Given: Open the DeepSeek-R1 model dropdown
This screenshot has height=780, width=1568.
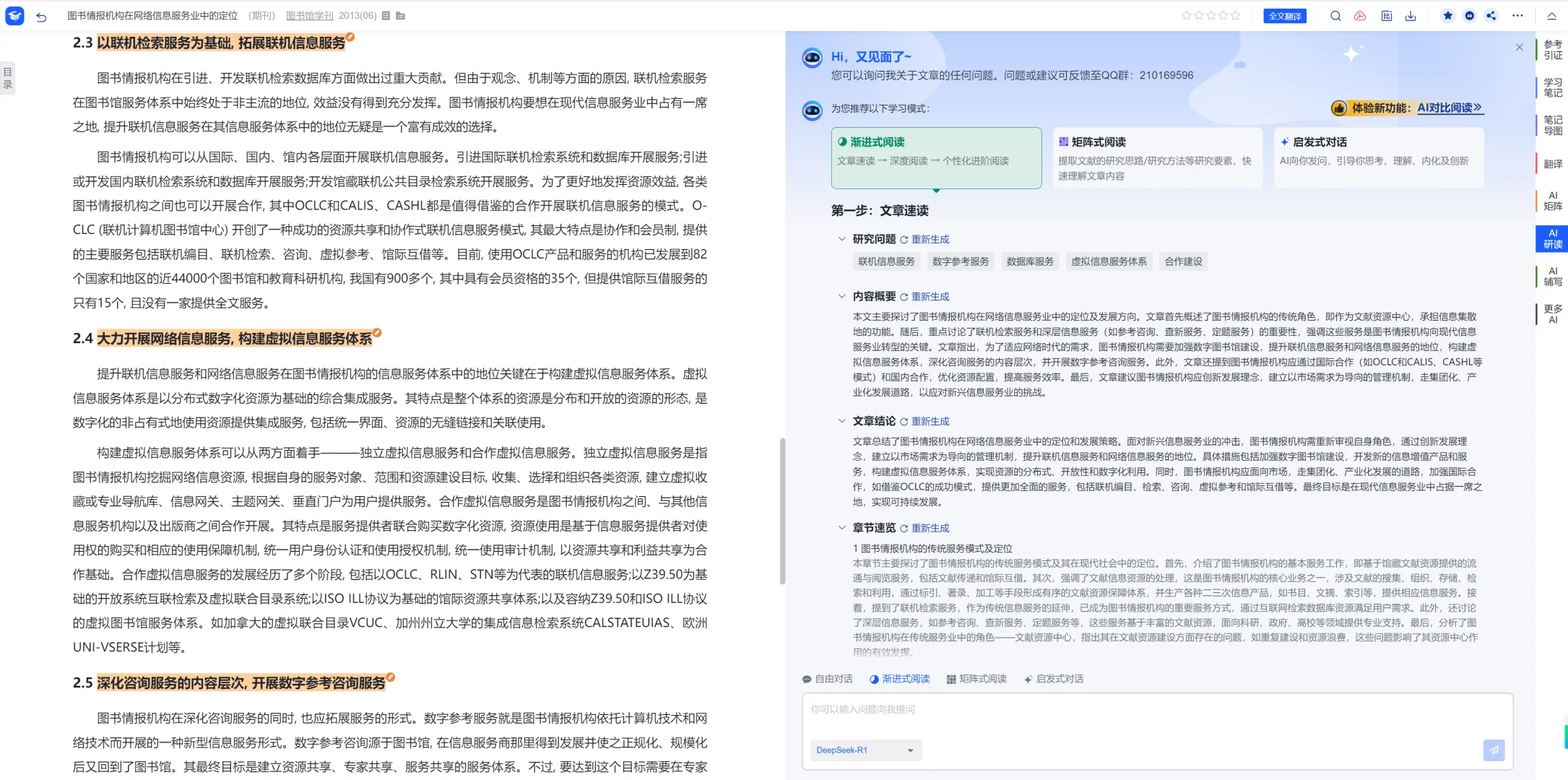Looking at the screenshot, I should [865, 750].
